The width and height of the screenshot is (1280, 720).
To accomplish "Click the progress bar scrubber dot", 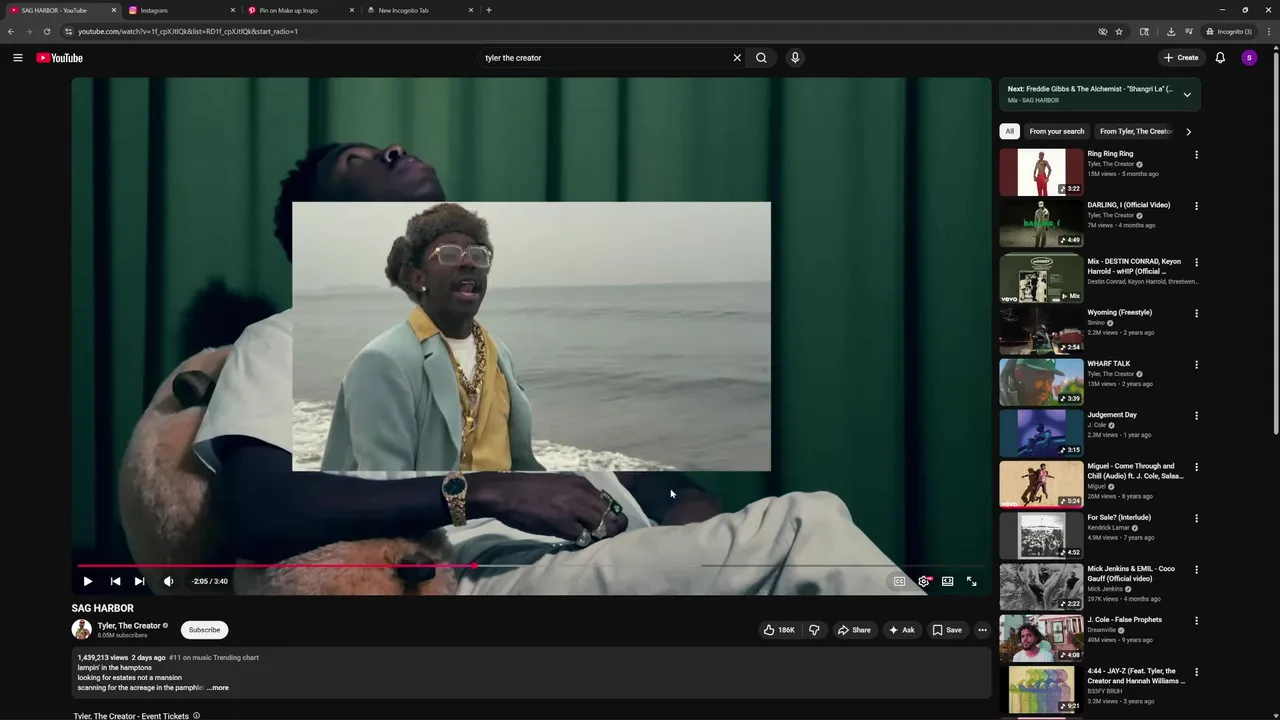I will (474, 566).
